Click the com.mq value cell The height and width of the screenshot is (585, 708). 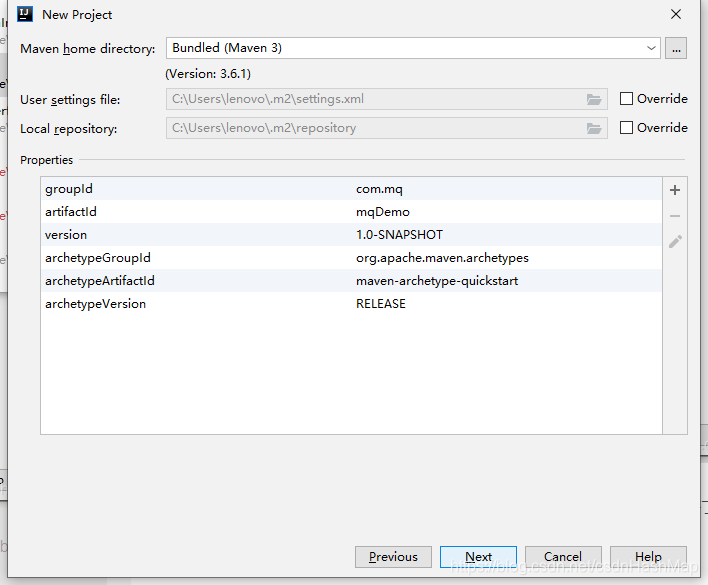(x=379, y=189)
